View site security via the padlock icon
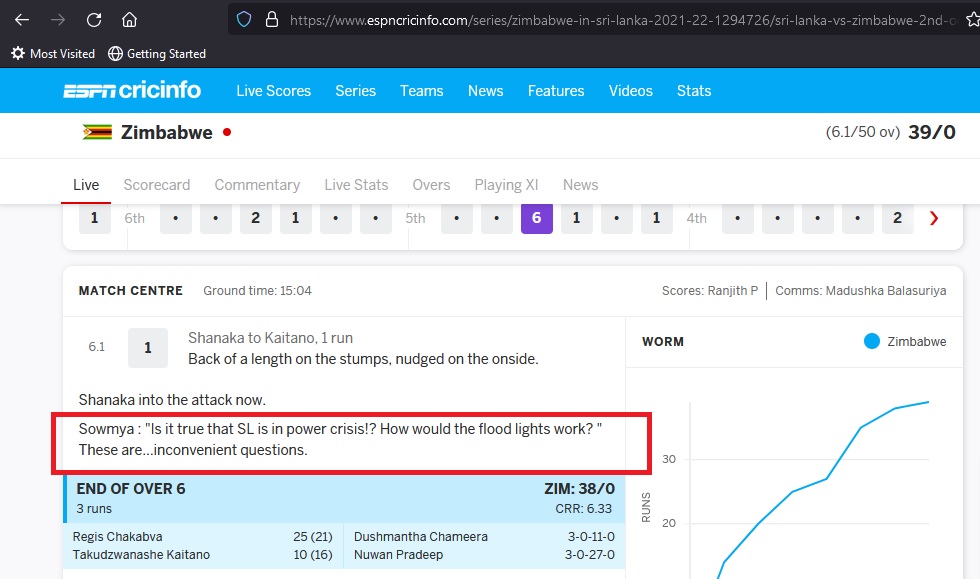This screenshot has height=579, width=980. [271, 20]
